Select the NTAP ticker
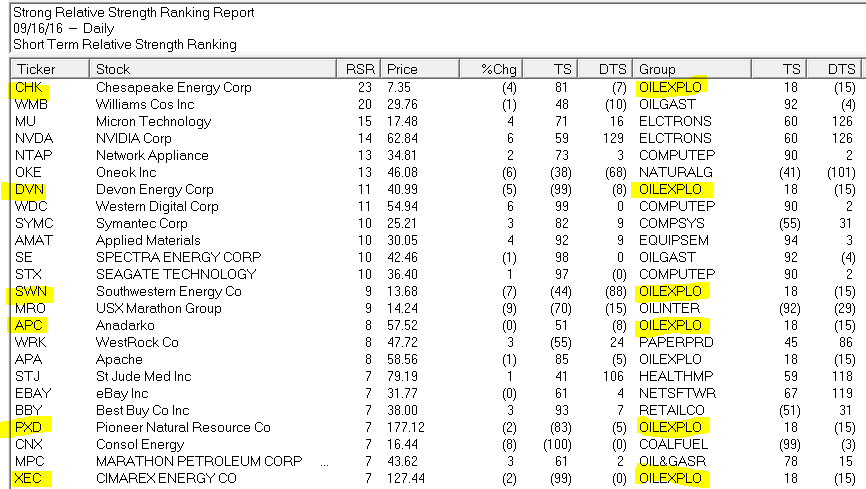This screenshot has height=489, width=866. coord(34,155)
